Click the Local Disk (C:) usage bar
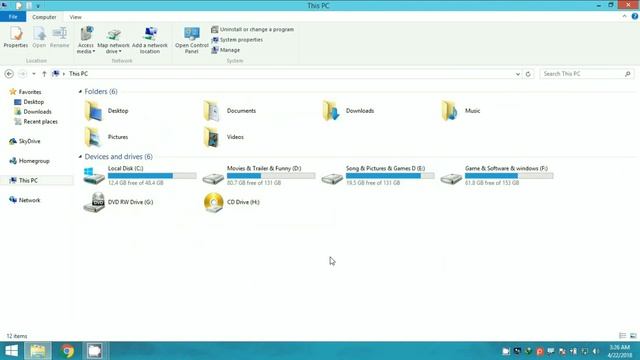Image resolution: width=640 pixels, height=360 pixels. (152, 176)
